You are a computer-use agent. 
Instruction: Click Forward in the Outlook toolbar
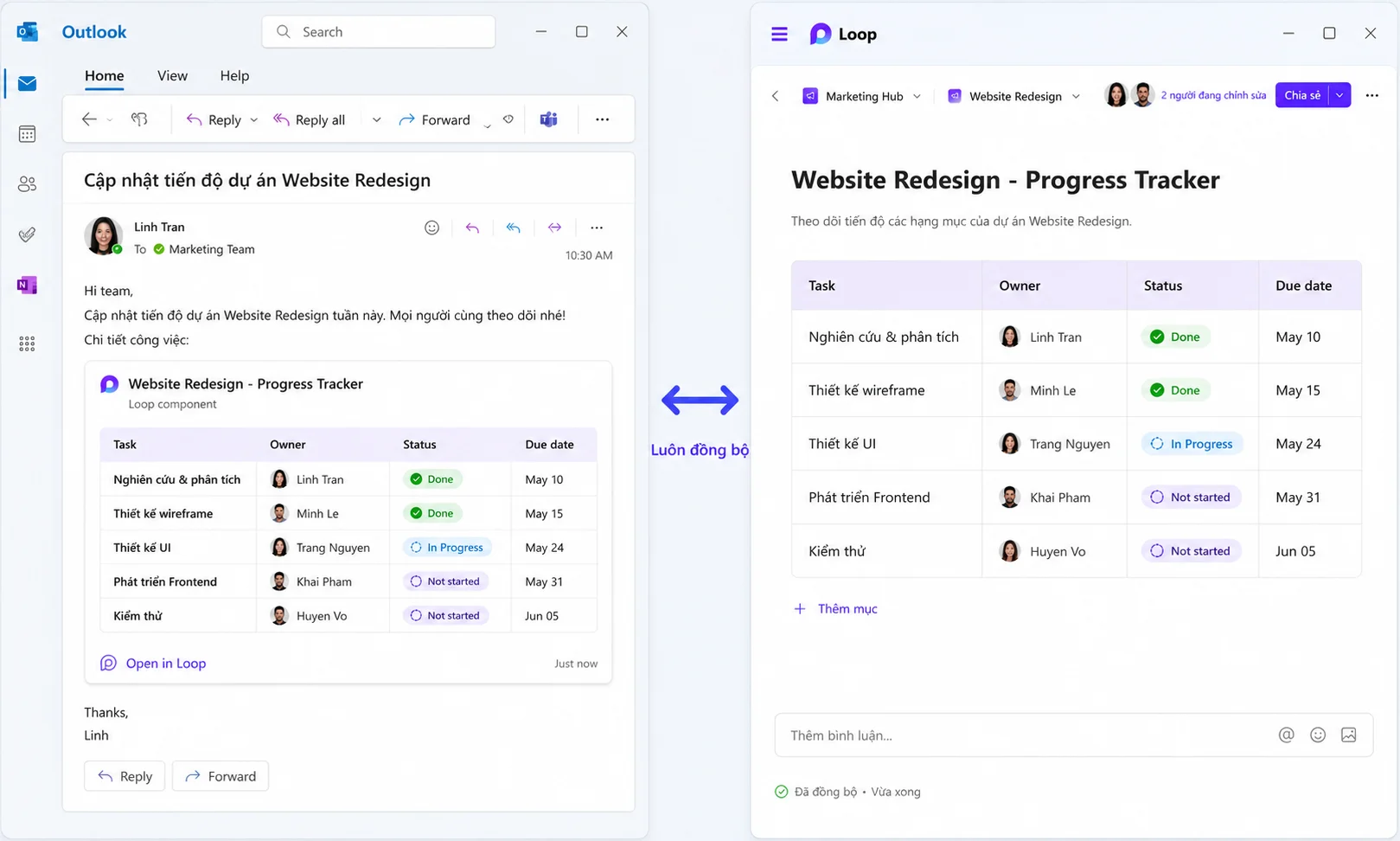[434, 119]
